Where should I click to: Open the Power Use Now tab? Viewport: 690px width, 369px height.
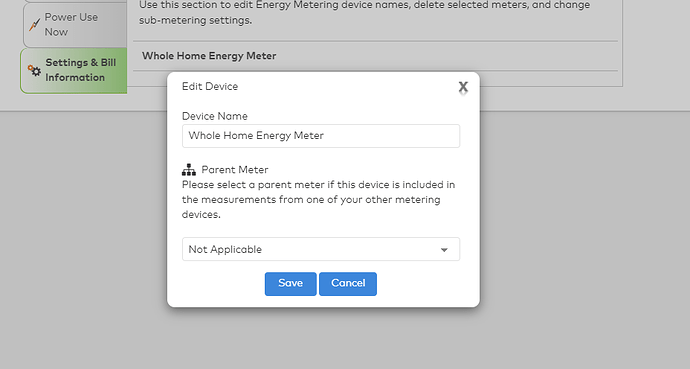(75, 25)
